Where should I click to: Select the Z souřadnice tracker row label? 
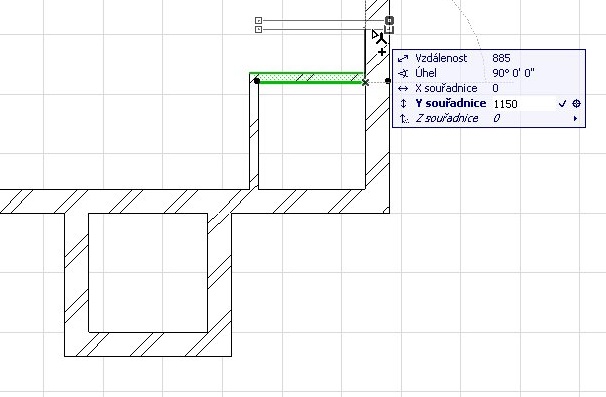(x=447, y=118)
